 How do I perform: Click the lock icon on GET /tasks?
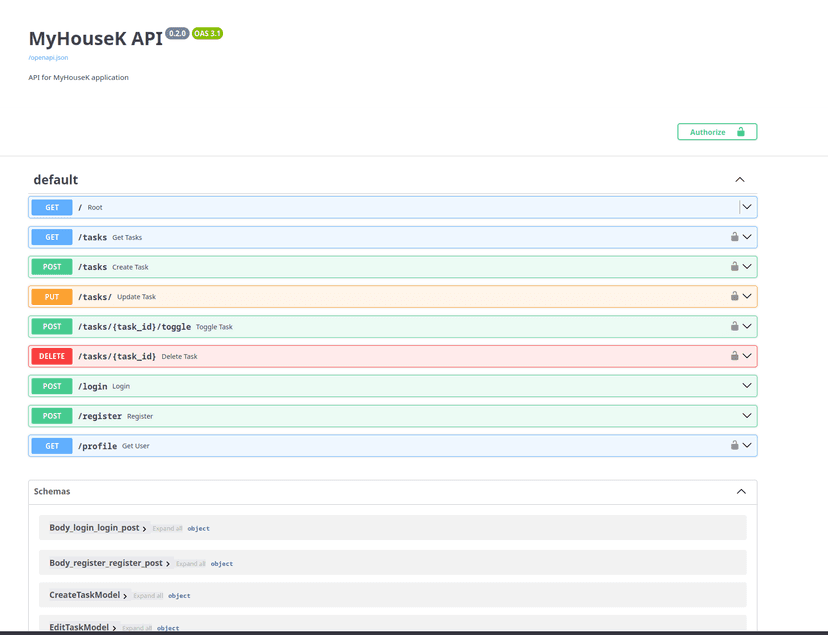pyautogui.click(x=734, y=238)
